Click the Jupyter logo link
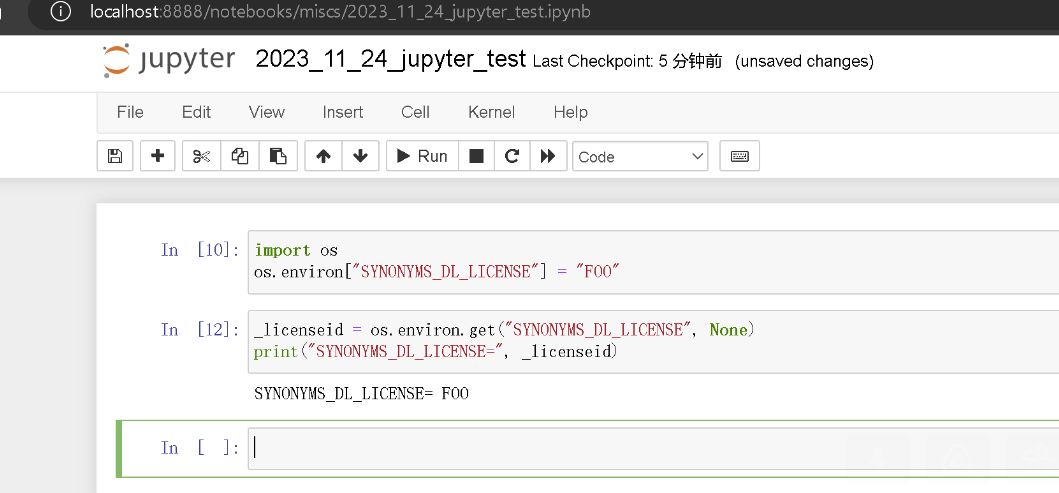The image size is (1059, 493). (168, 60)
